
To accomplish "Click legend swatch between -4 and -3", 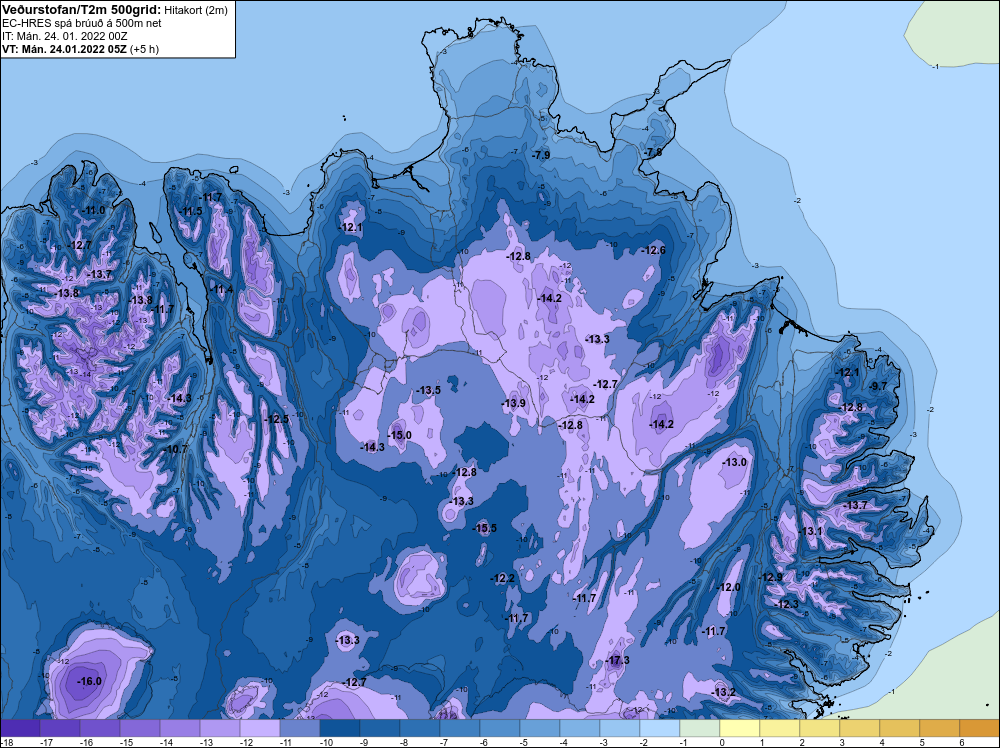I will pos(580,728).
